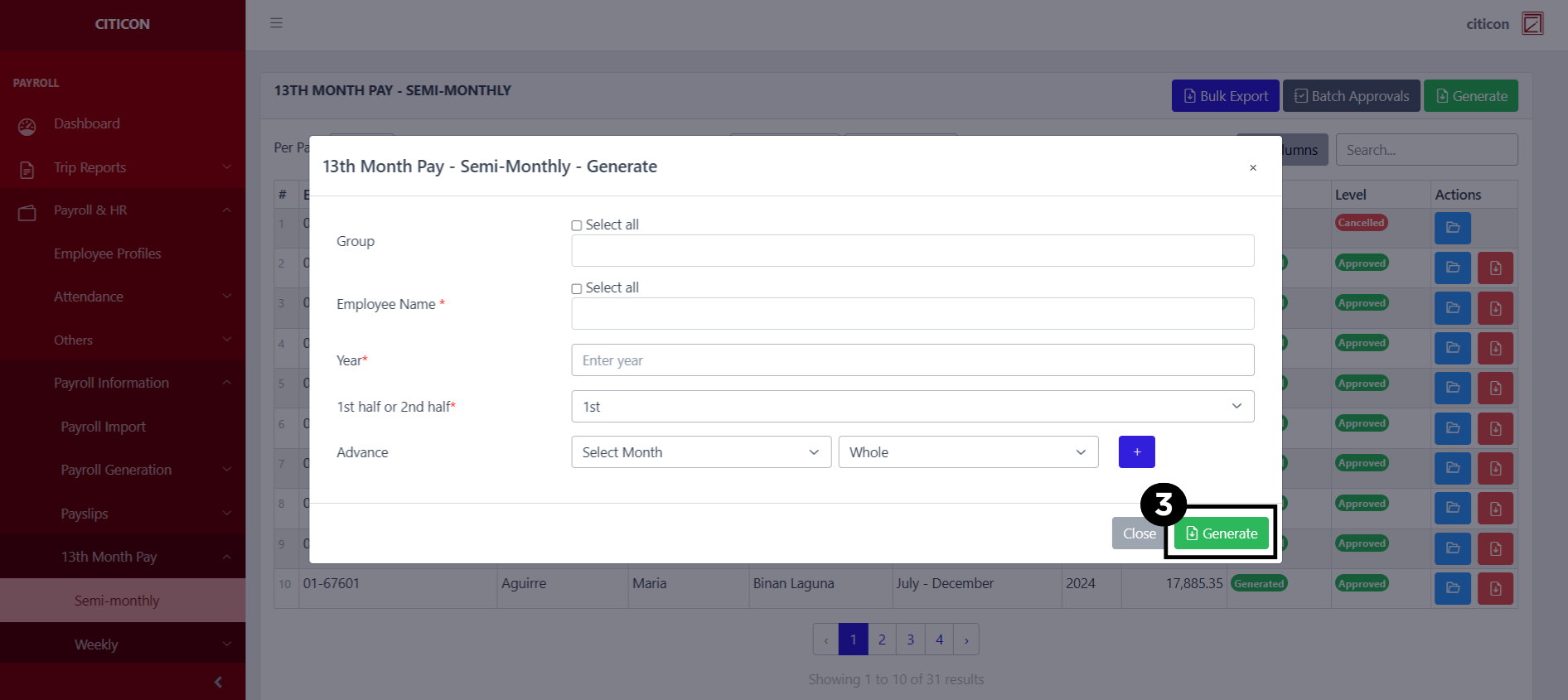Open Payroll Import in sidebar
Image resolution: width=1568 pixels, height=700 pixels.
[103, 427]
